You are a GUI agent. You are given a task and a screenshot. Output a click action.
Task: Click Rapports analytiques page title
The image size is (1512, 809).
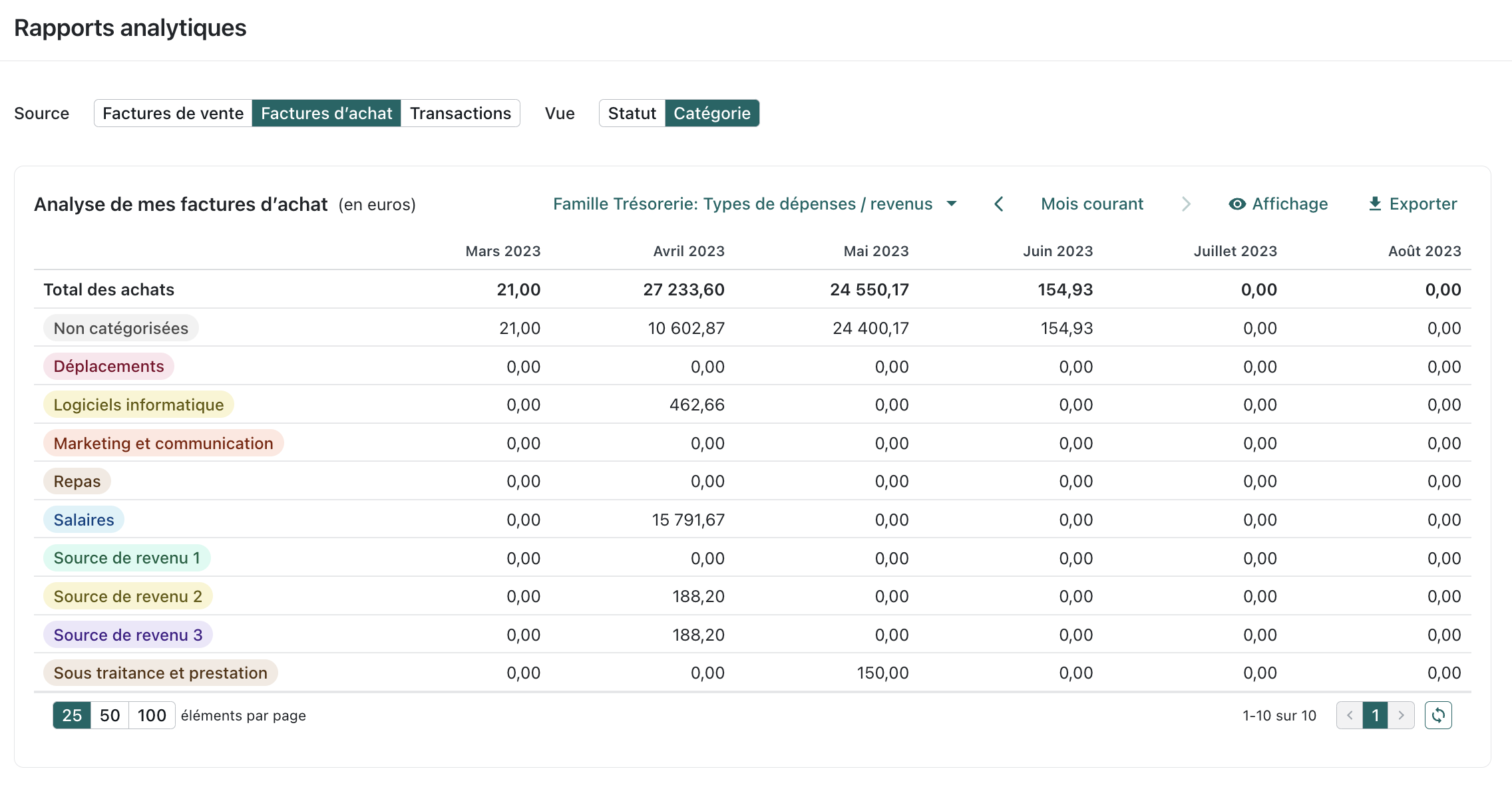[x=130, y=28]
